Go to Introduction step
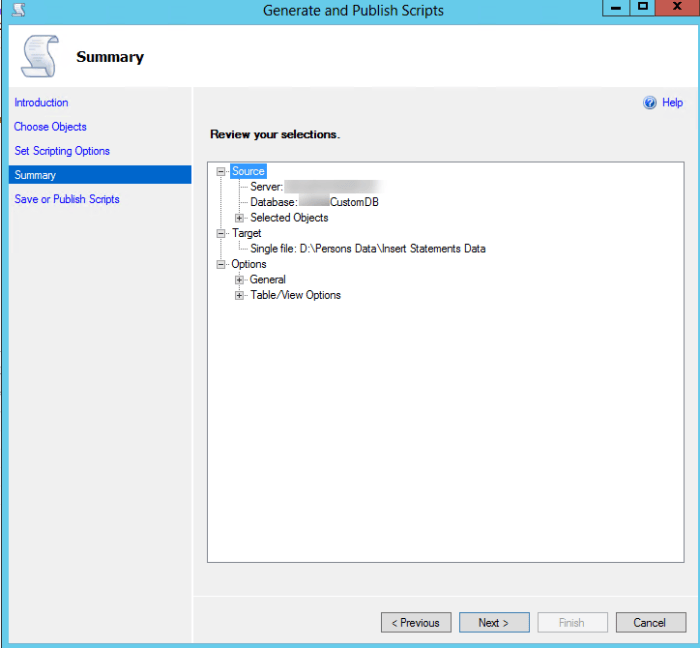This screenshot has height=648, width=700. coord(41,103)
